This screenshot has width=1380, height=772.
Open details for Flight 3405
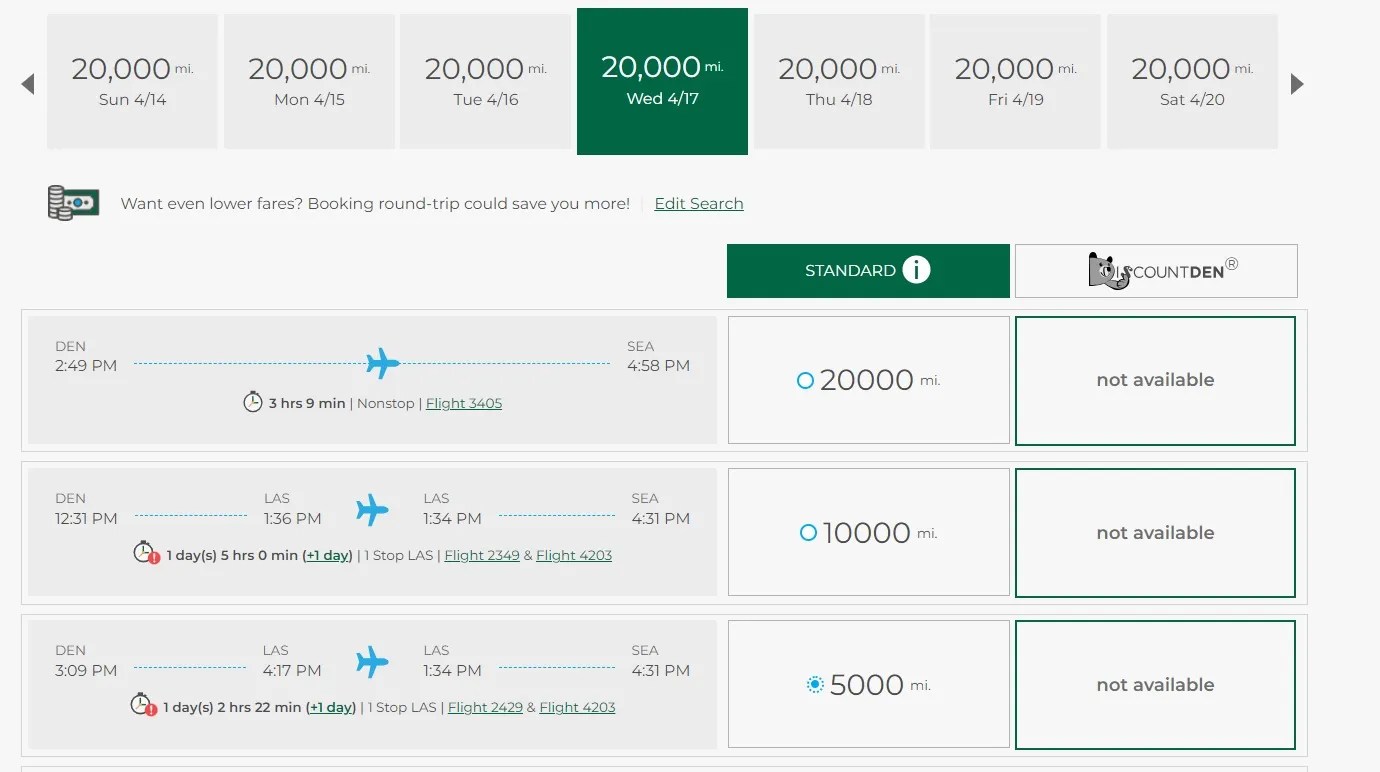[463, 403]
